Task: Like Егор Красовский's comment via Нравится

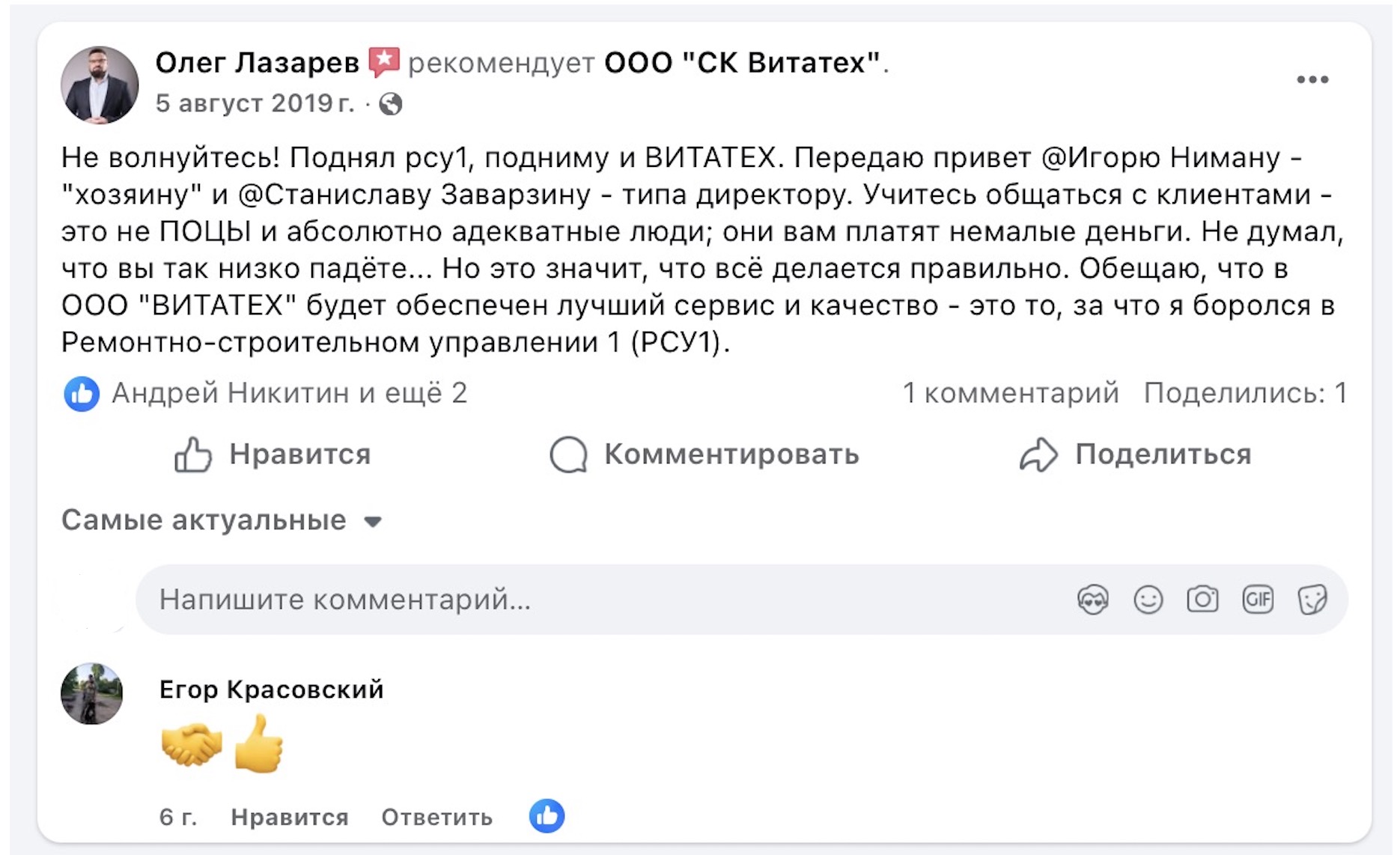Action: pos(289,817)
